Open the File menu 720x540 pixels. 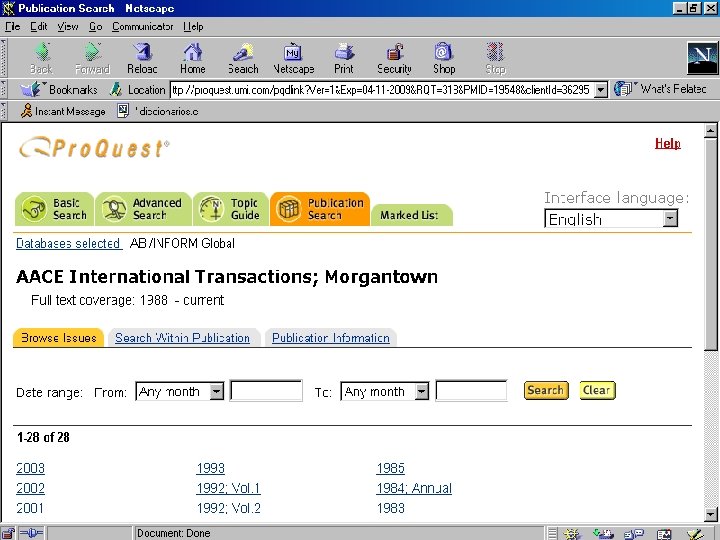(x=12, y=27)
